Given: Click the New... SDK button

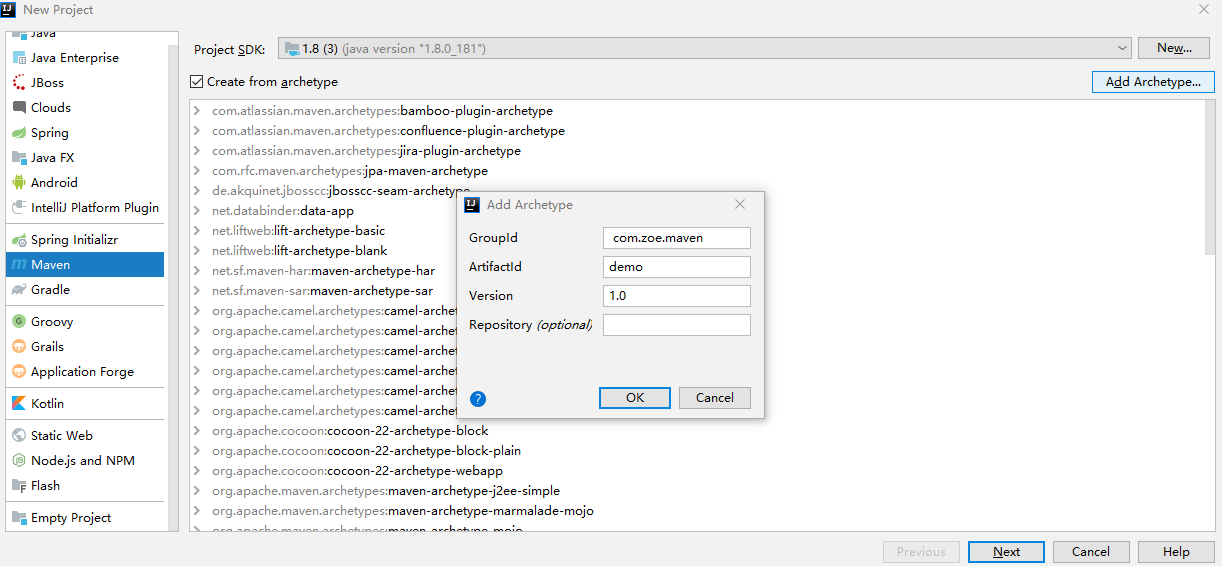Looking at the screenshot, I should point(1174,48).
